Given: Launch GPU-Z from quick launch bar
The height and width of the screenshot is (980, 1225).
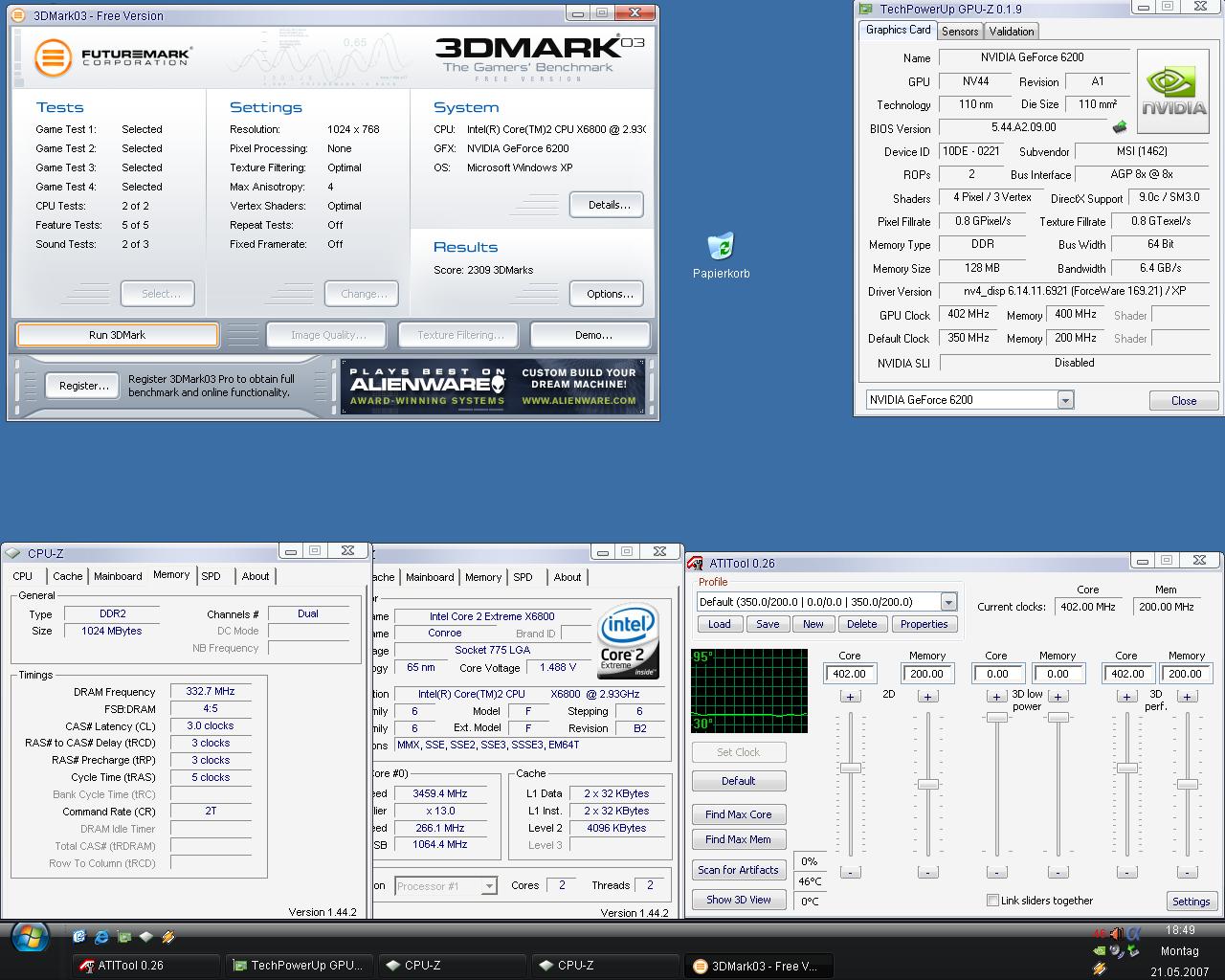Looking at the screenshot, I should coord(124,937).
